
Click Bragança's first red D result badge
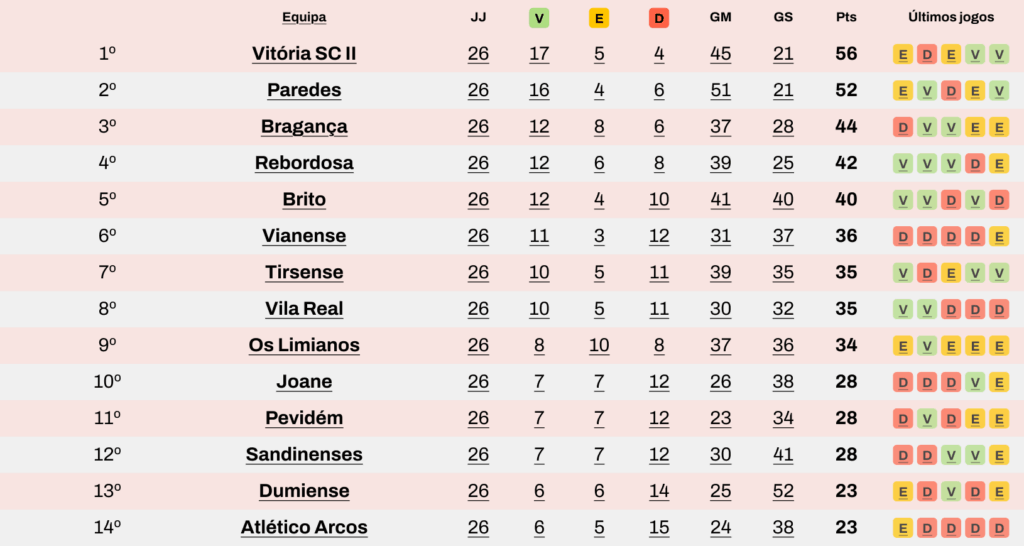pos(903,127)
